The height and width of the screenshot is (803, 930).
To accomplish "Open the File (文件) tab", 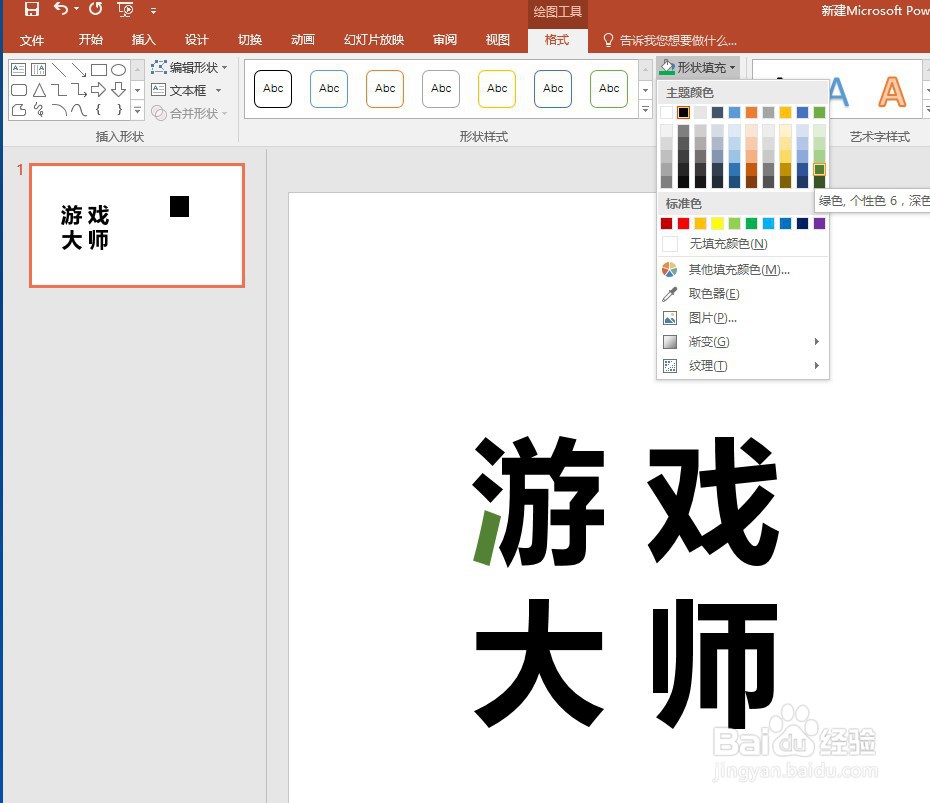I will pyautogui.click(x=31, y=40).
